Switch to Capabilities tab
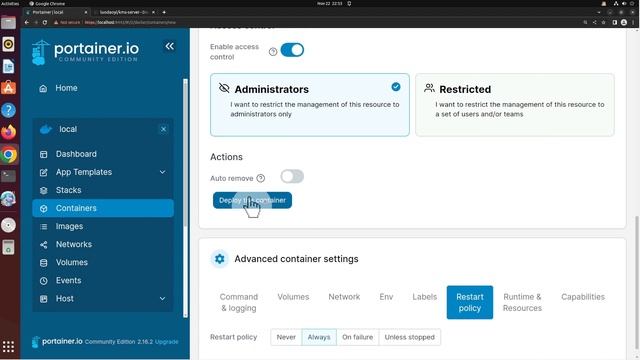Image resolution: width=640 pixels, height=360 pixels. click(583, 297)
